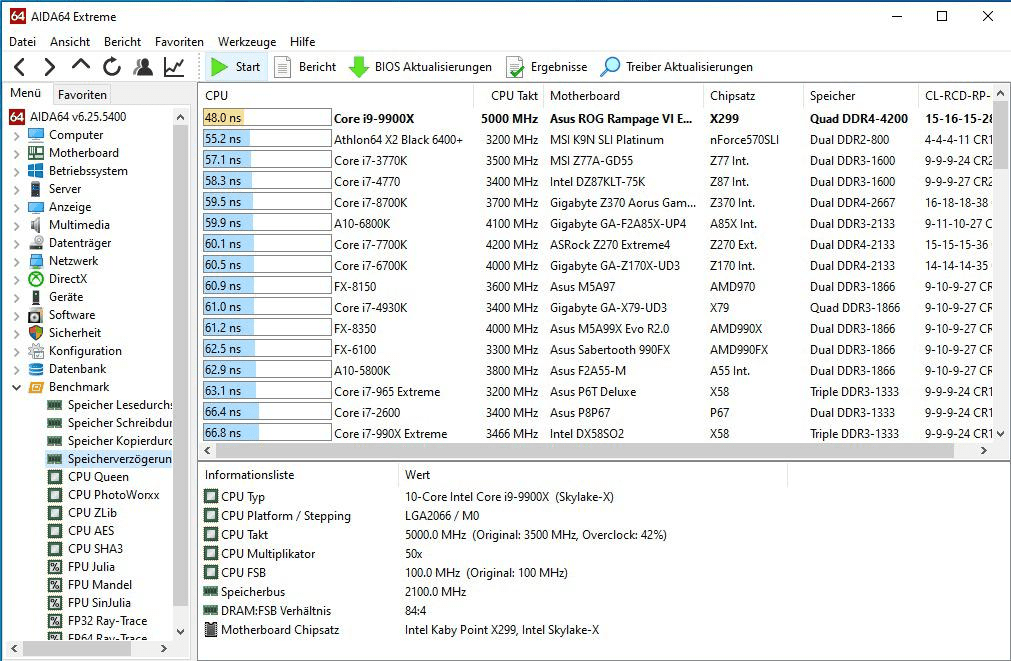This screenshot has width=1011, height=661.
Task: Open the graph chart icon
Action: (x=174, y=66)
